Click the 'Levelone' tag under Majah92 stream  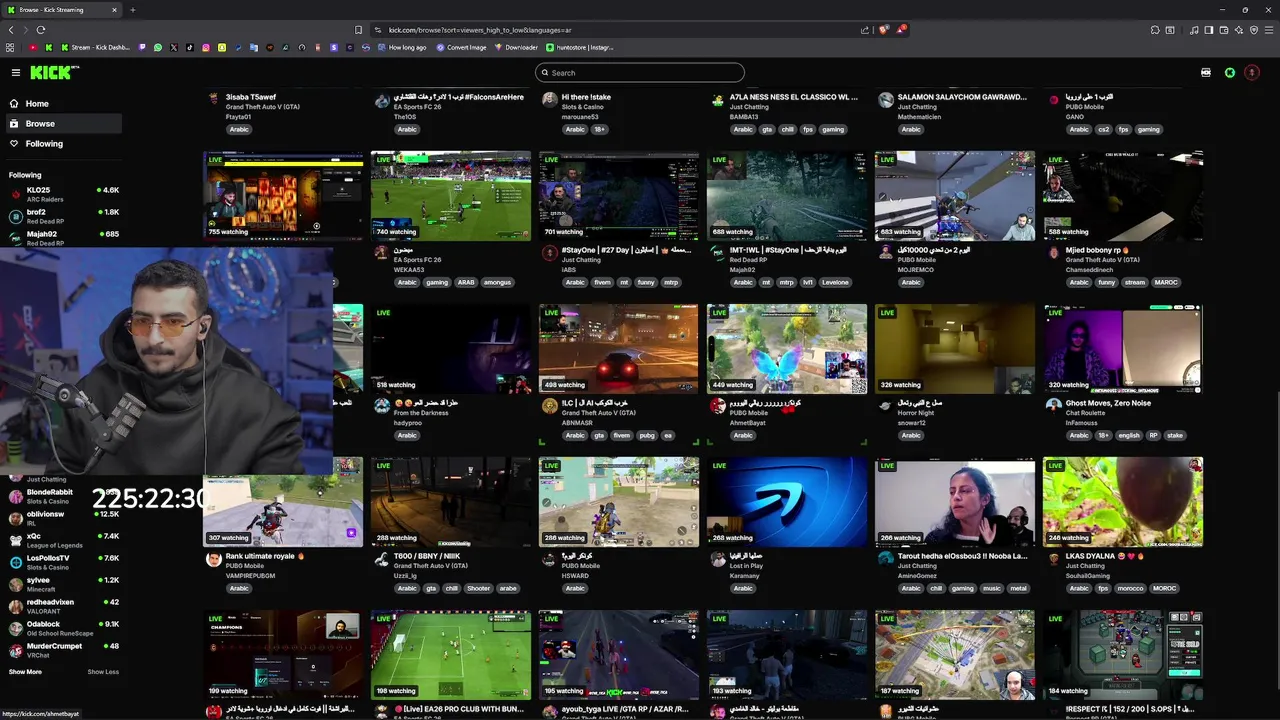(835, 282)
